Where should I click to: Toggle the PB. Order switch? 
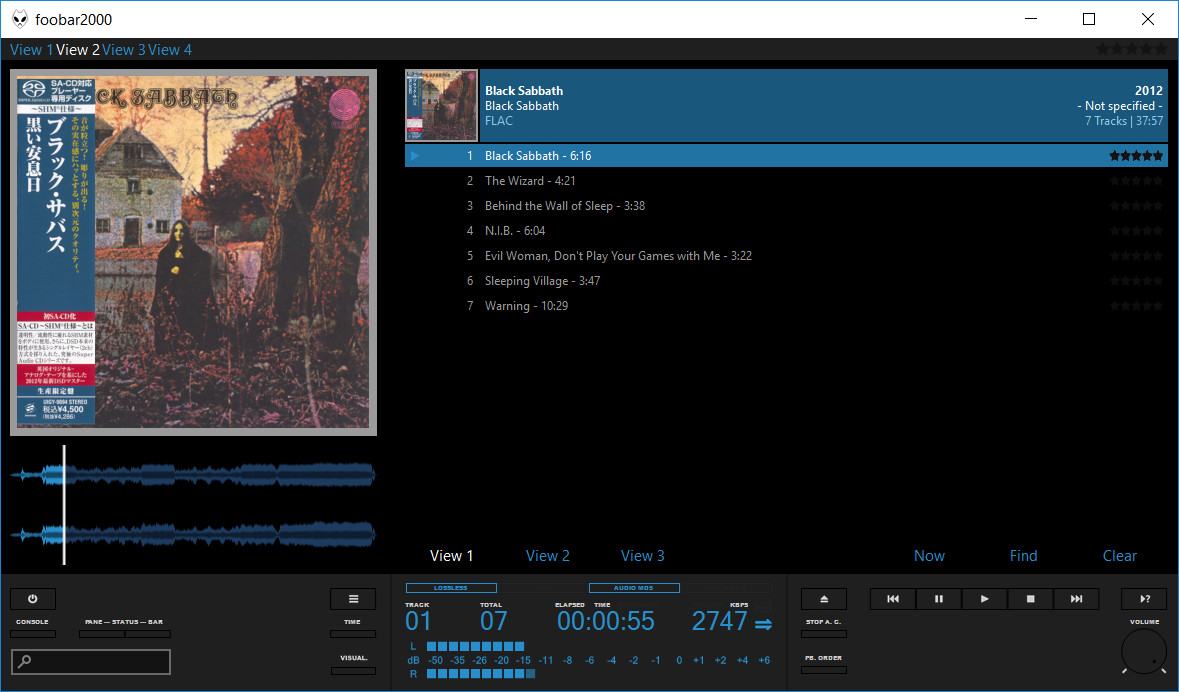(823, 670)
